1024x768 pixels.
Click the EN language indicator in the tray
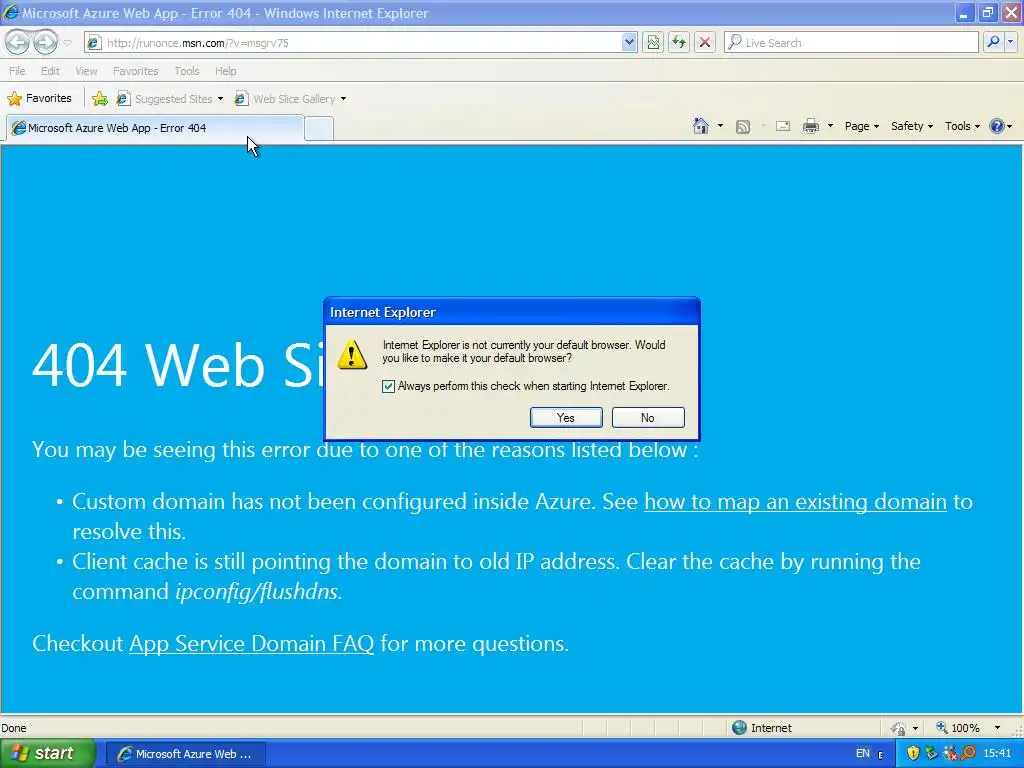863,754
